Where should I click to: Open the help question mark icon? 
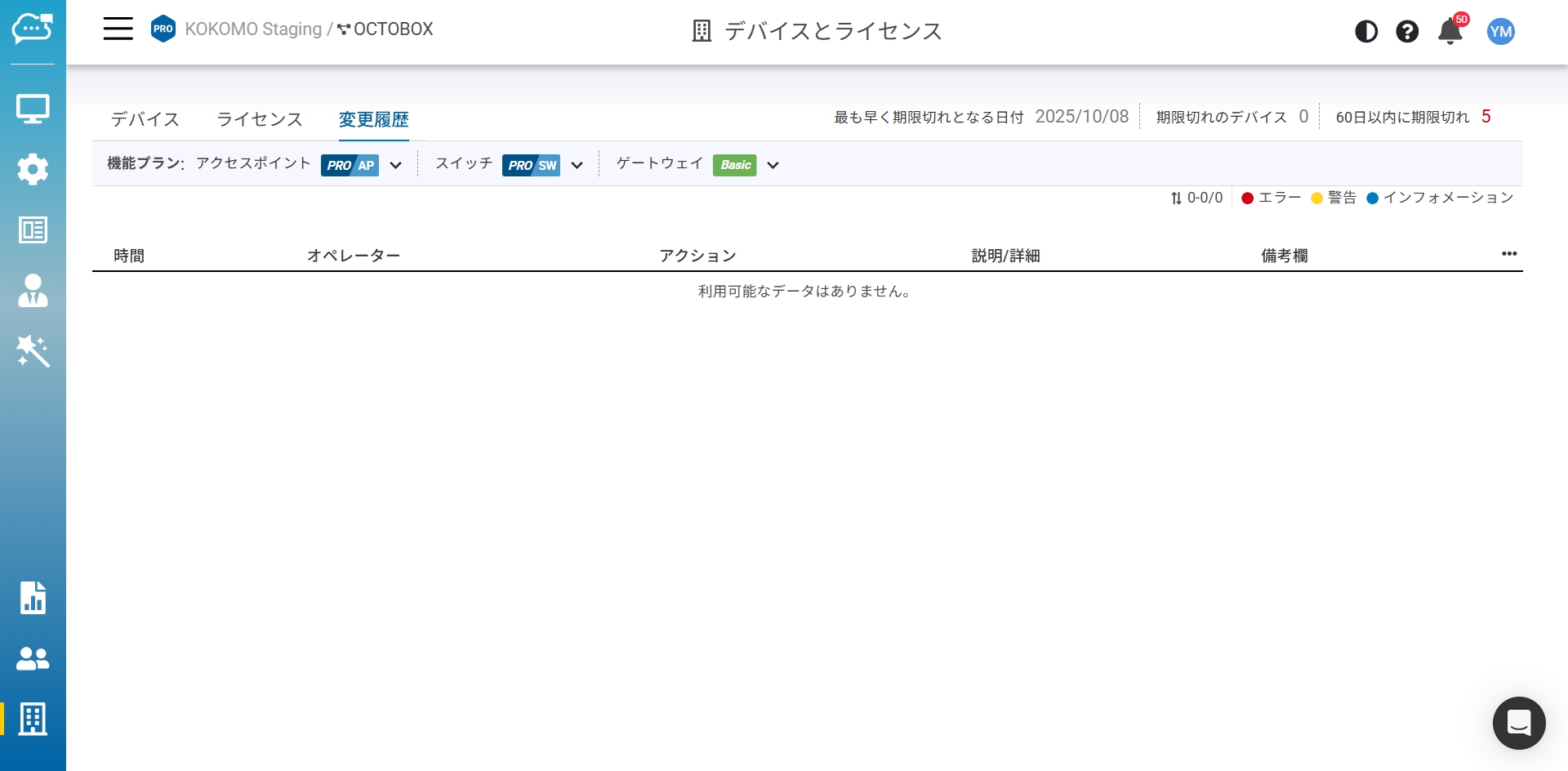click(x=1407, y=32)
